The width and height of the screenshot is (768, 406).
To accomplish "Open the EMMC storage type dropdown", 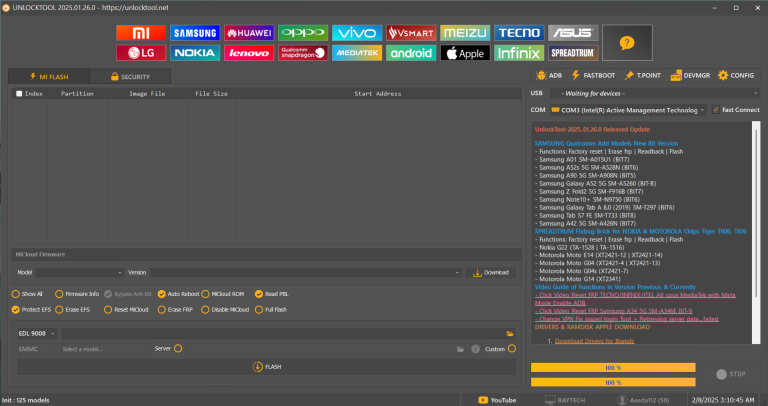I will (37, 349).
